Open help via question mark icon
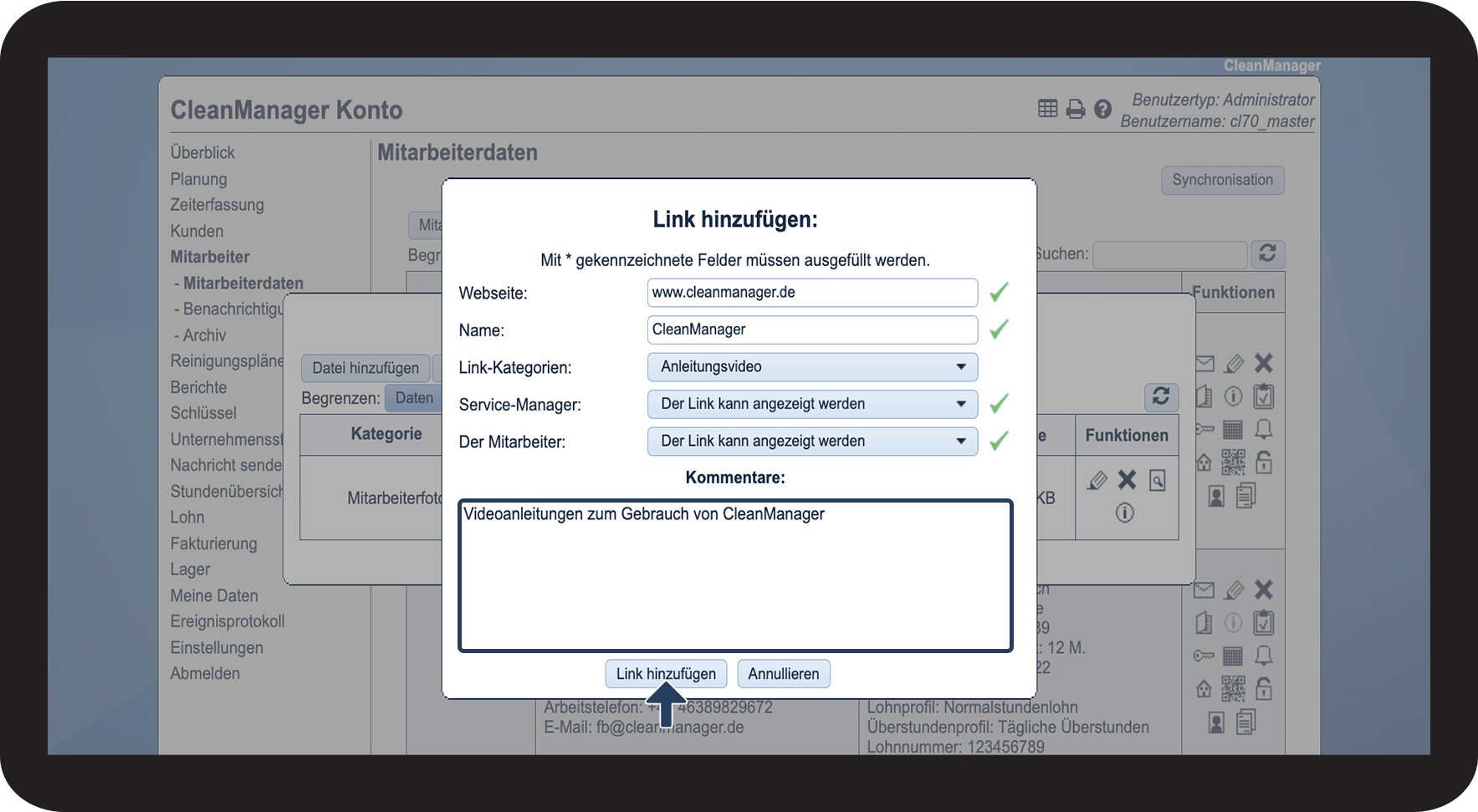The height and width of the screenshot is (812, 1478). [x=1103, y=109]
